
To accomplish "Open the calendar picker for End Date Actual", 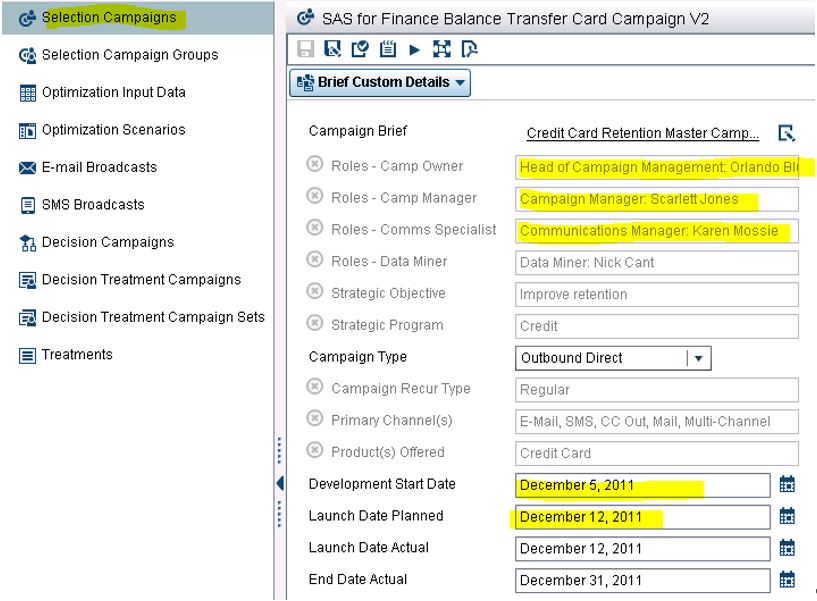I will click(x=787, y=580).
